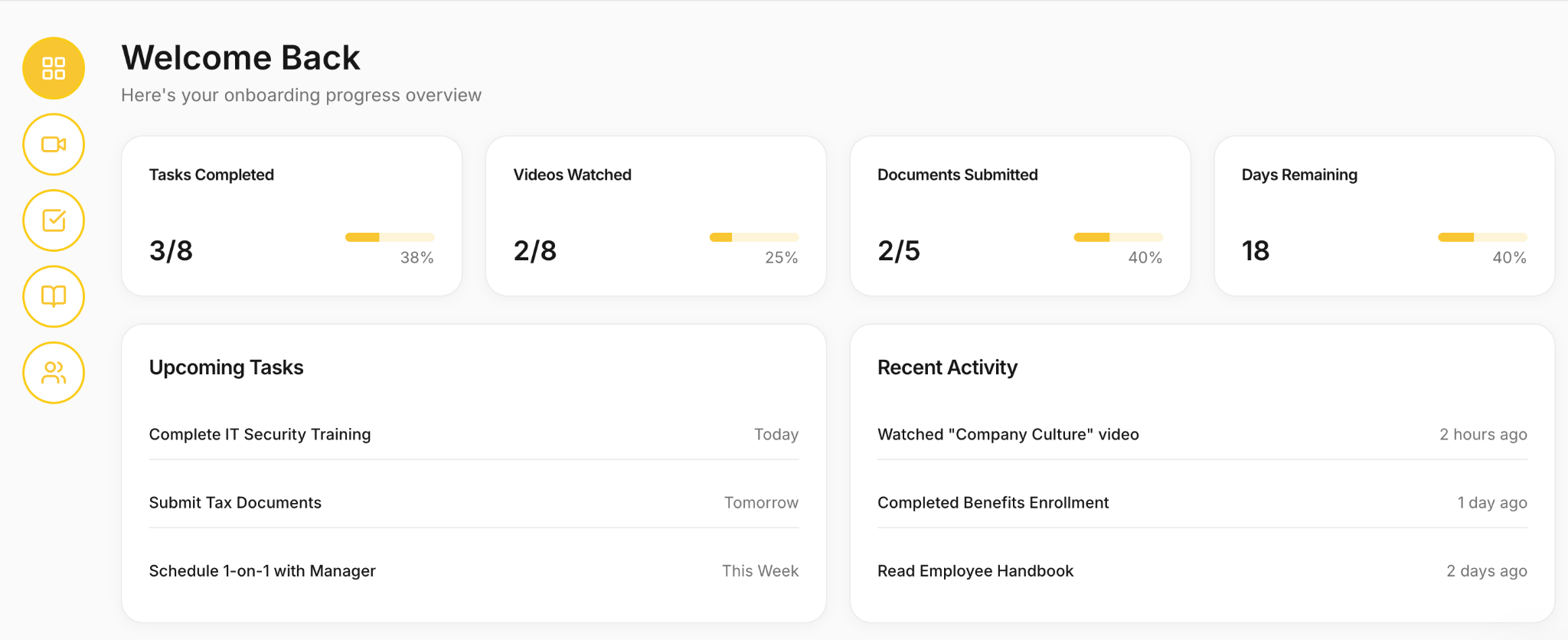View Watched "Company Culture" video activity
Image resolution: width=1568 pixels, height=640 pixels.
click(1202, 434)
